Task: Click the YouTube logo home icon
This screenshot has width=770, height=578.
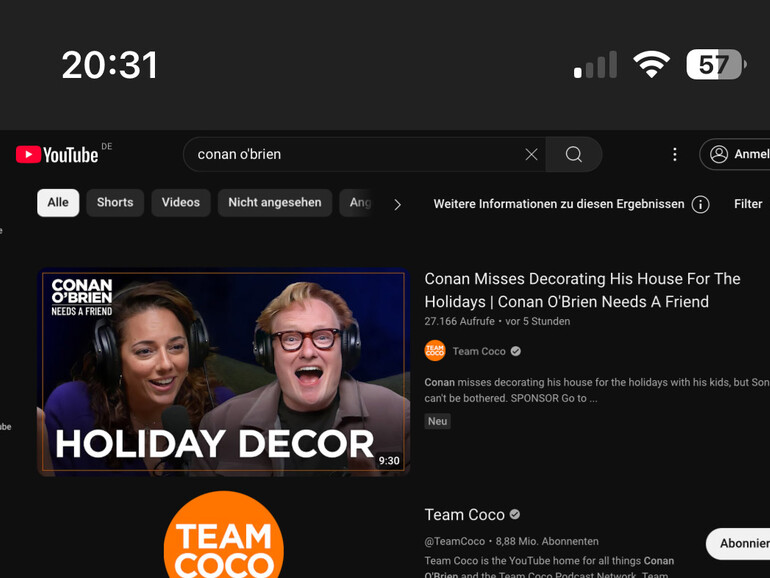Action: tap(57, 154)
